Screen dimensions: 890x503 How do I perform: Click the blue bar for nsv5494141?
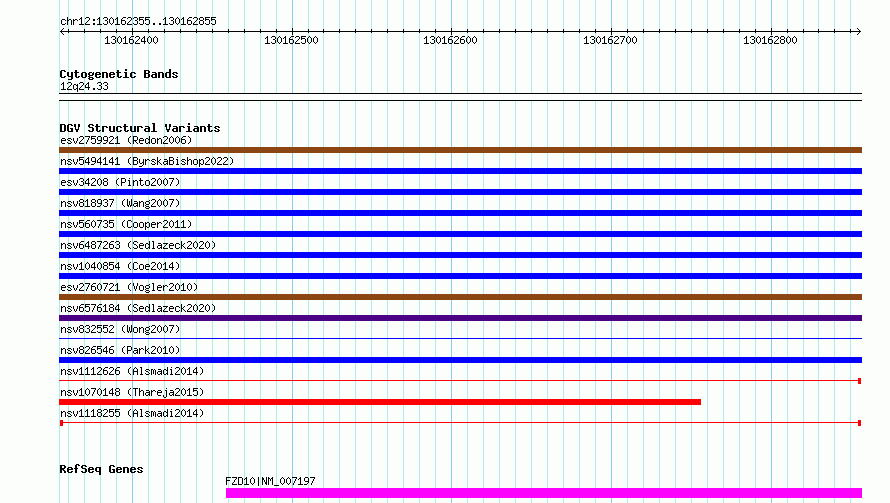[460, 171]
